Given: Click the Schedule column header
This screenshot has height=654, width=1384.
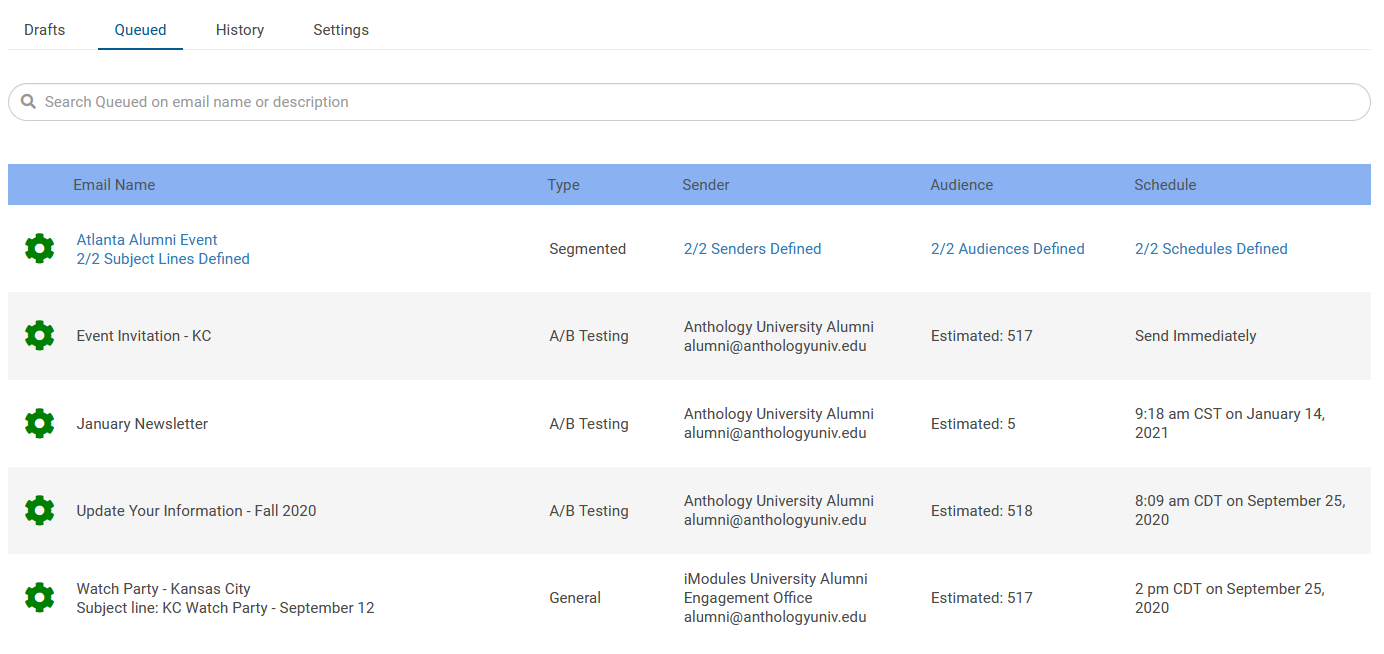Looking at the screenshot, I should pyautogui.click(x=1165, y=185).
